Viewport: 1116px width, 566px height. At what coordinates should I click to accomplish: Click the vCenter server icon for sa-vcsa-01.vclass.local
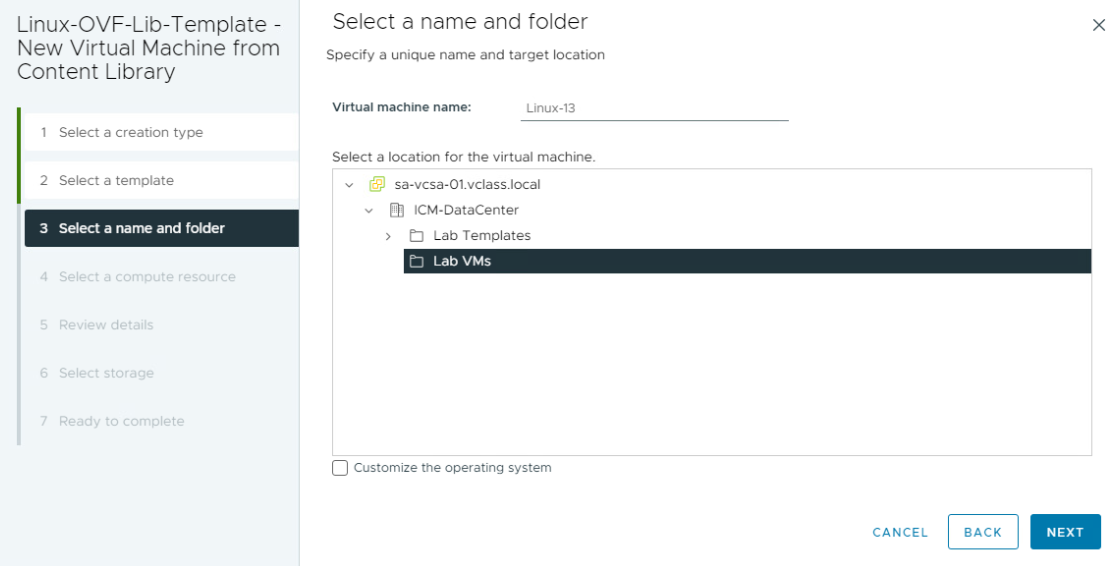(377, 184)
